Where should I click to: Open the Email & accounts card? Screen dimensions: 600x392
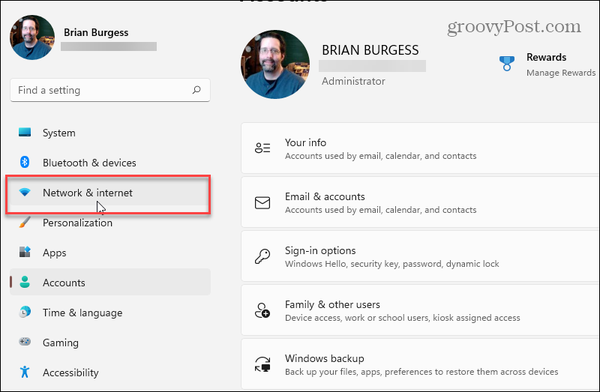click(x=420, y=202)
